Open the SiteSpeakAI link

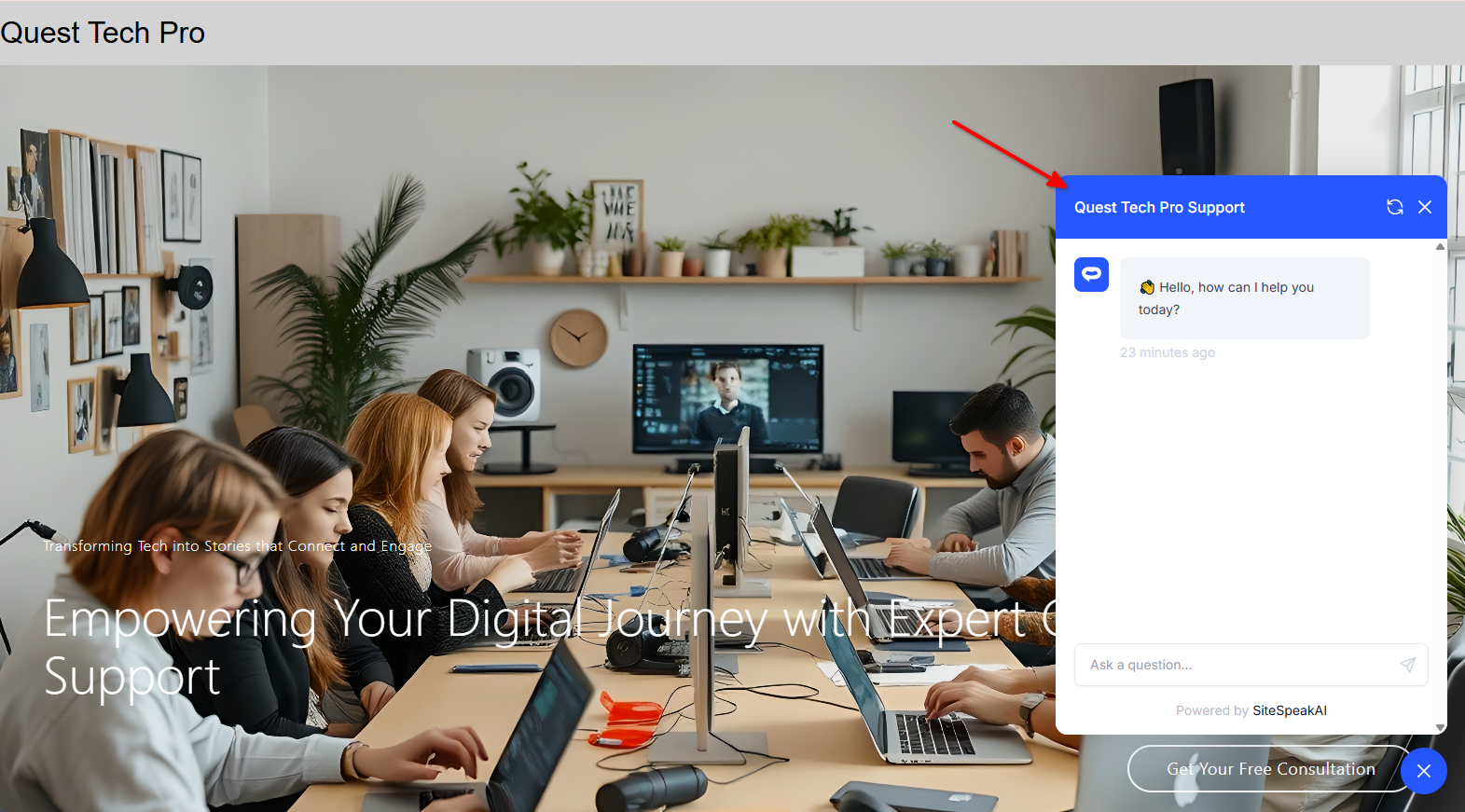1290,710
